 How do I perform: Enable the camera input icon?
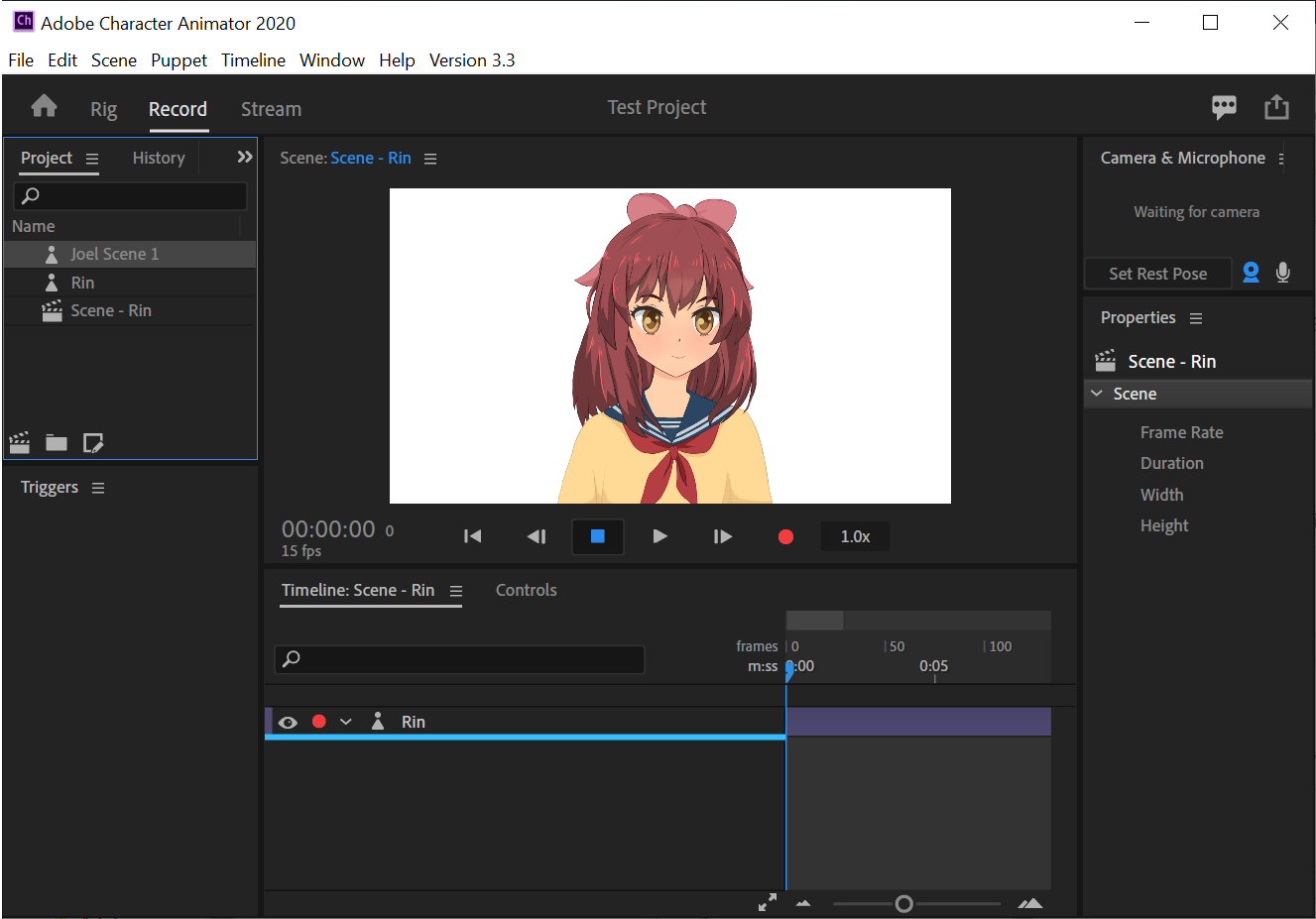point(1251,273)
